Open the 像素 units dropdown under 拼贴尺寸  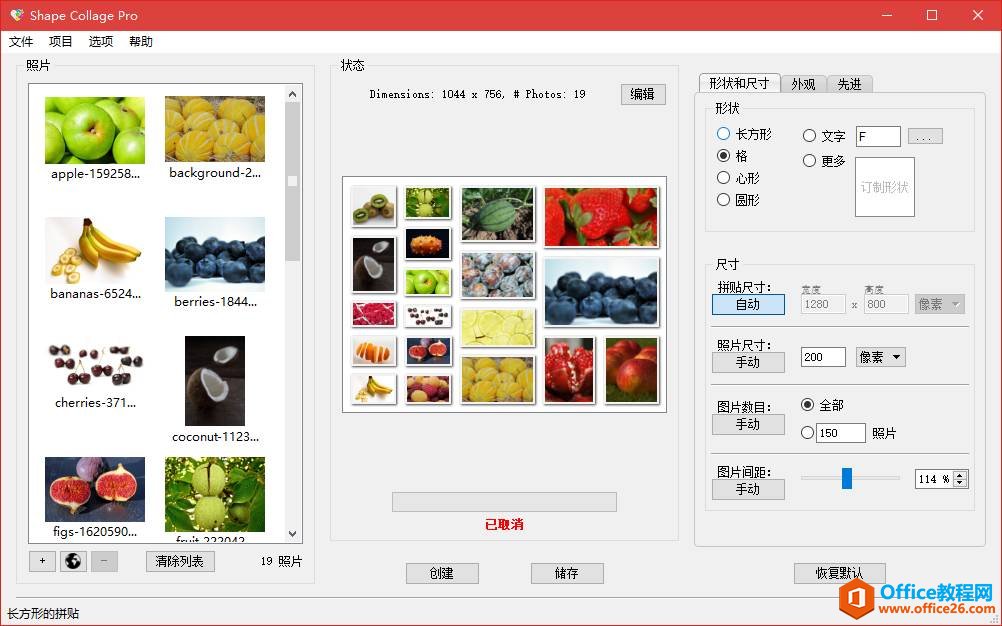point(938,304)
